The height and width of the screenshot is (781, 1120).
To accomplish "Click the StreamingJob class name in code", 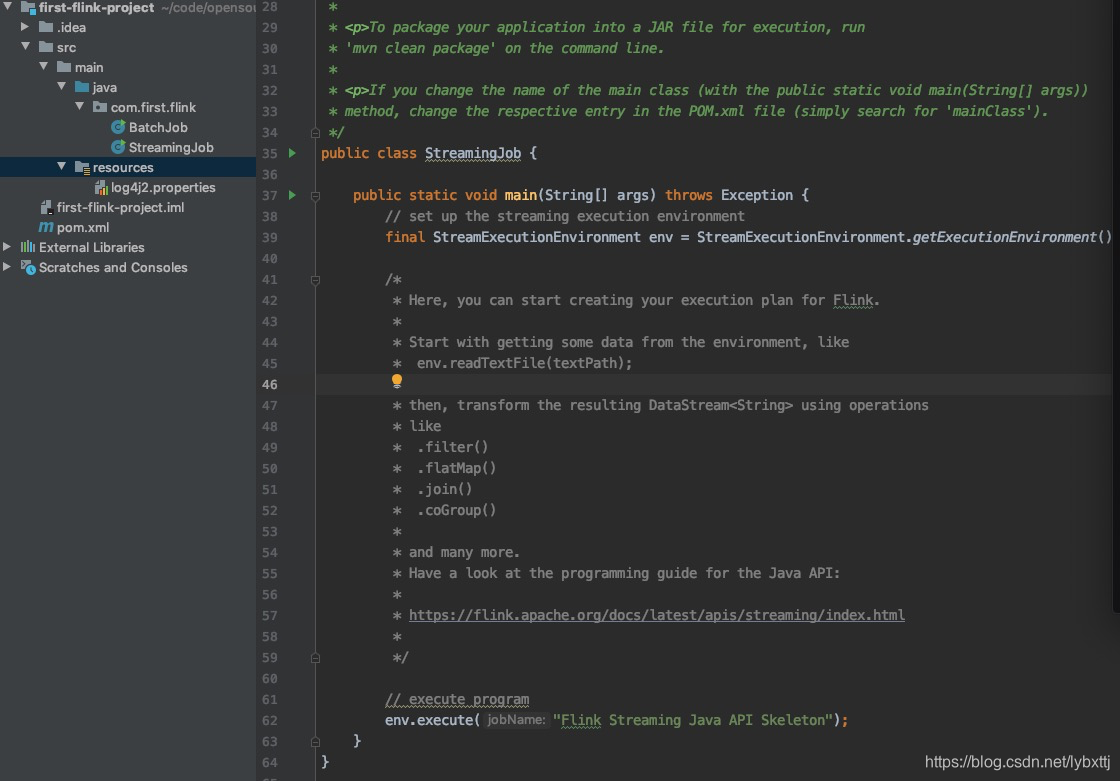I will click(473, 154).
